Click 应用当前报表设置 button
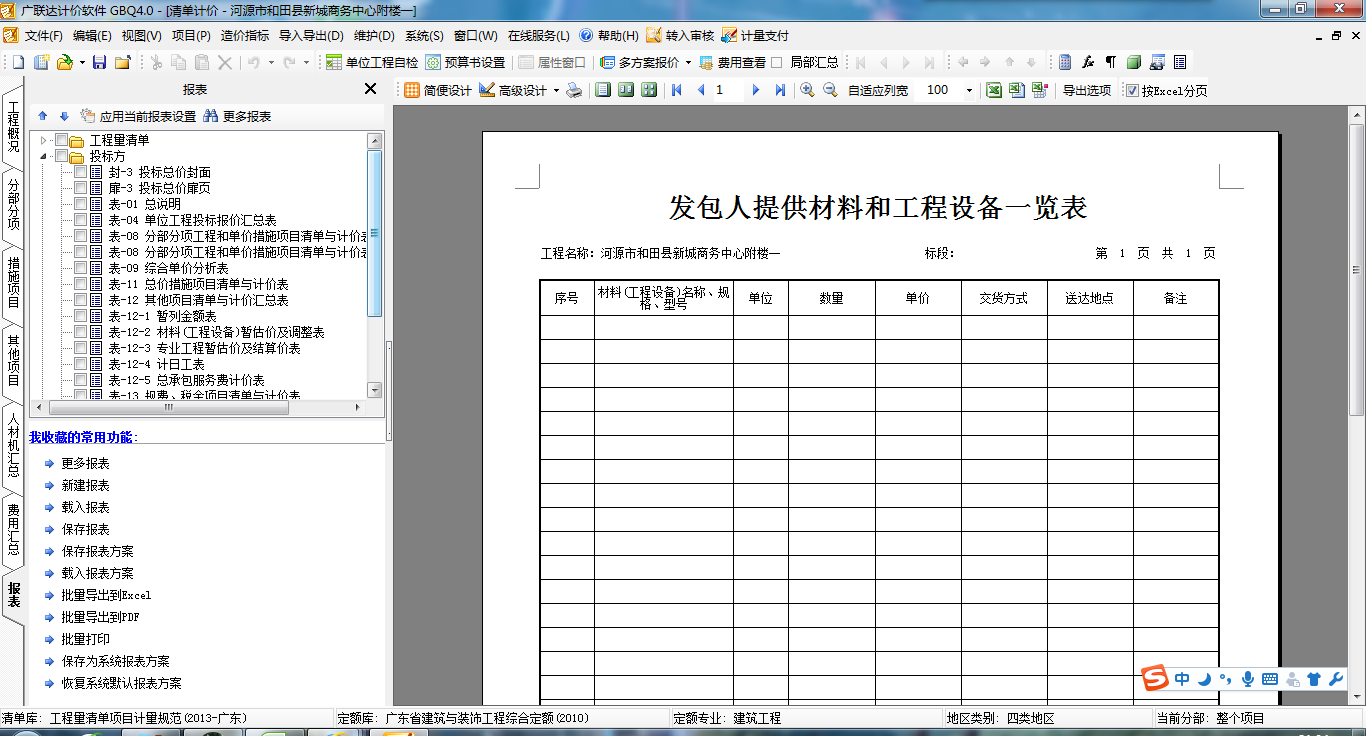Viewport: 1366px width, 736px height. [x=139, y=116]
